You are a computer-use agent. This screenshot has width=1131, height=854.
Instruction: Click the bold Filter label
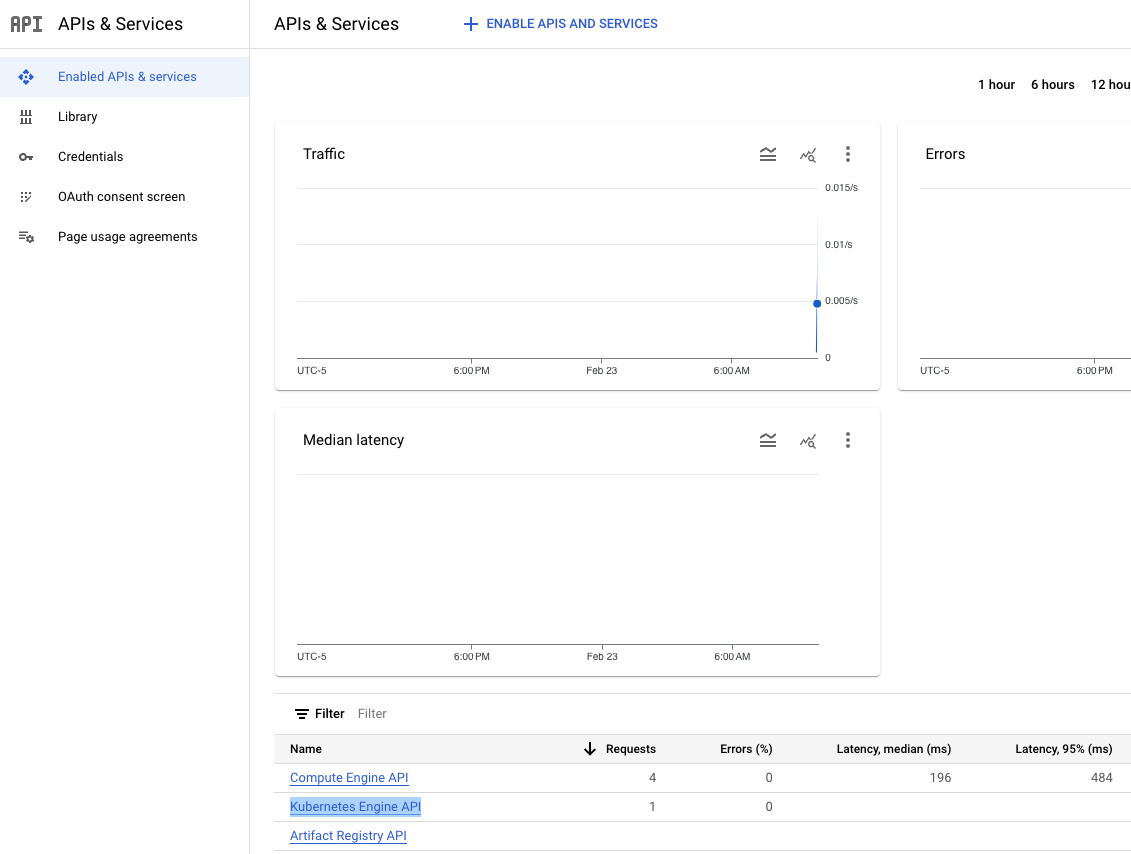[x=330, y=714]
